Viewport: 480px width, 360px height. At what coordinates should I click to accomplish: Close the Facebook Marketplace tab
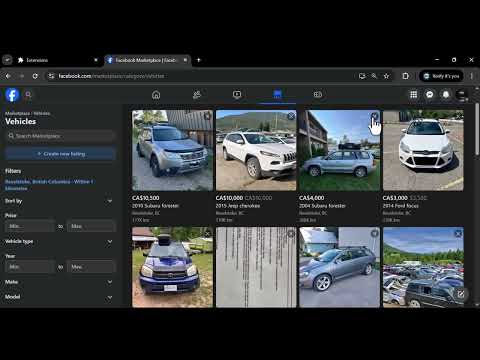[x=185, y=60]
